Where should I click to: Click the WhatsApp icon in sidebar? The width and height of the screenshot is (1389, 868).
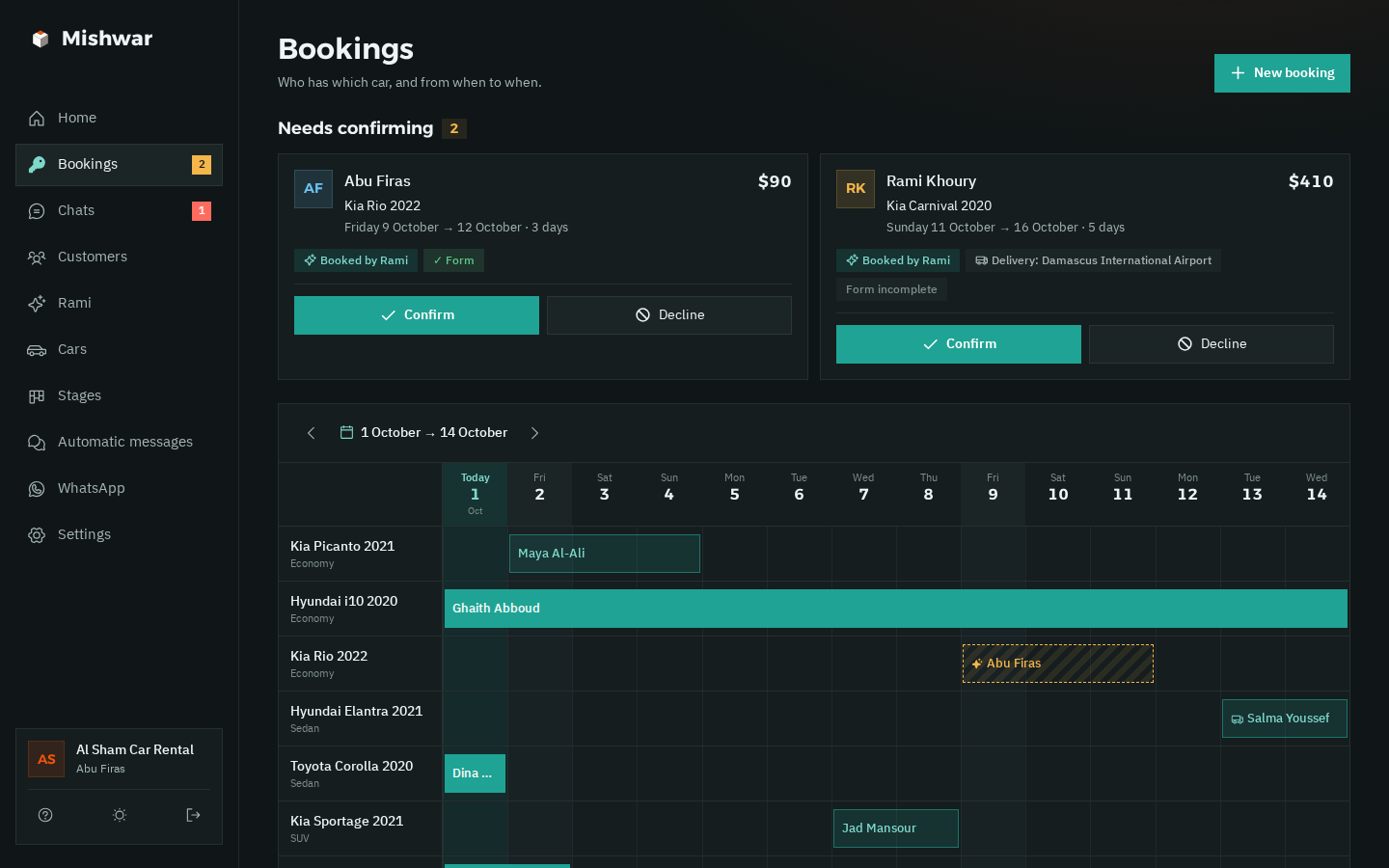pos(37,489)
